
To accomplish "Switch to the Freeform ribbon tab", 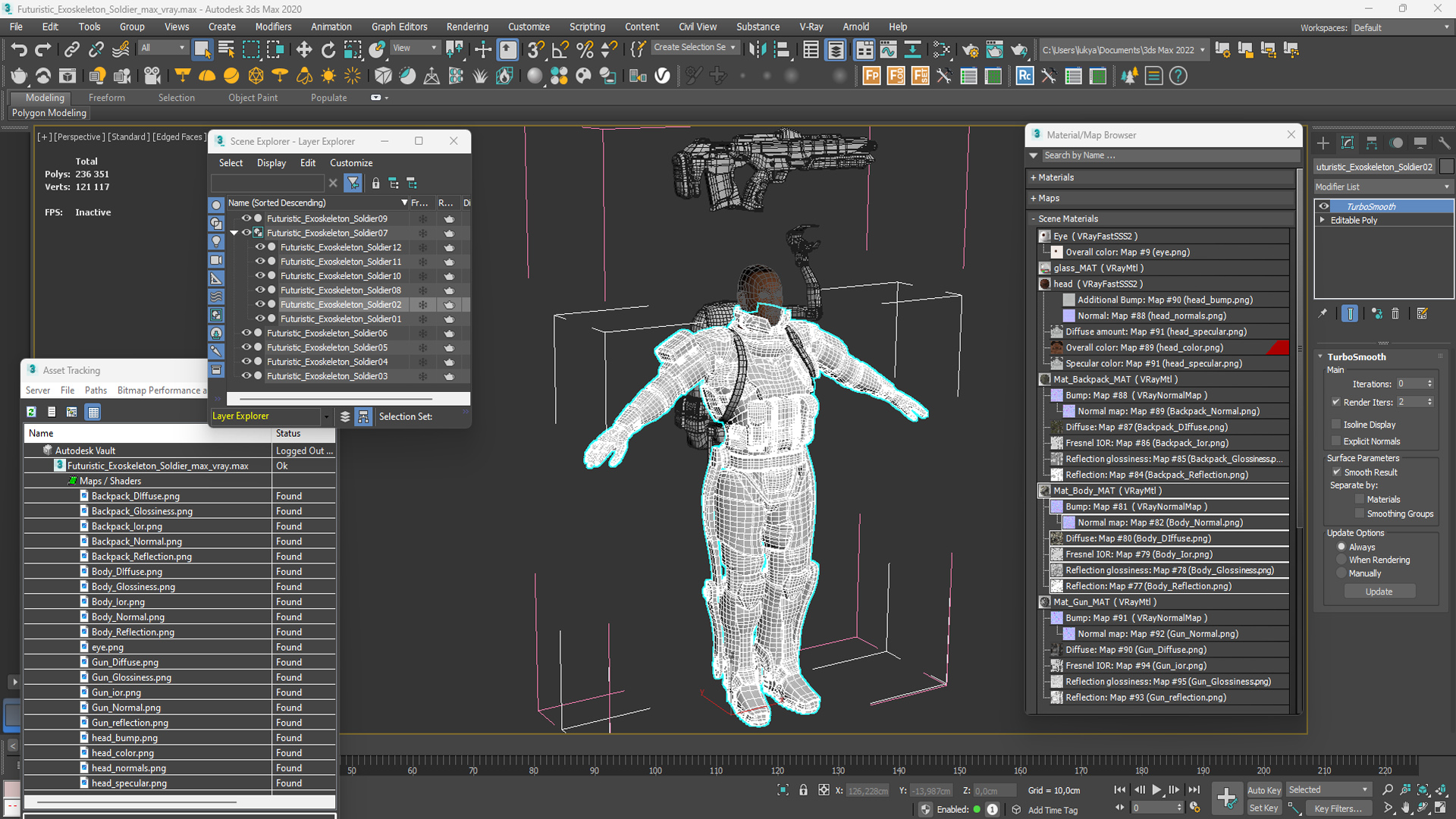I will [x=106, y=98].
